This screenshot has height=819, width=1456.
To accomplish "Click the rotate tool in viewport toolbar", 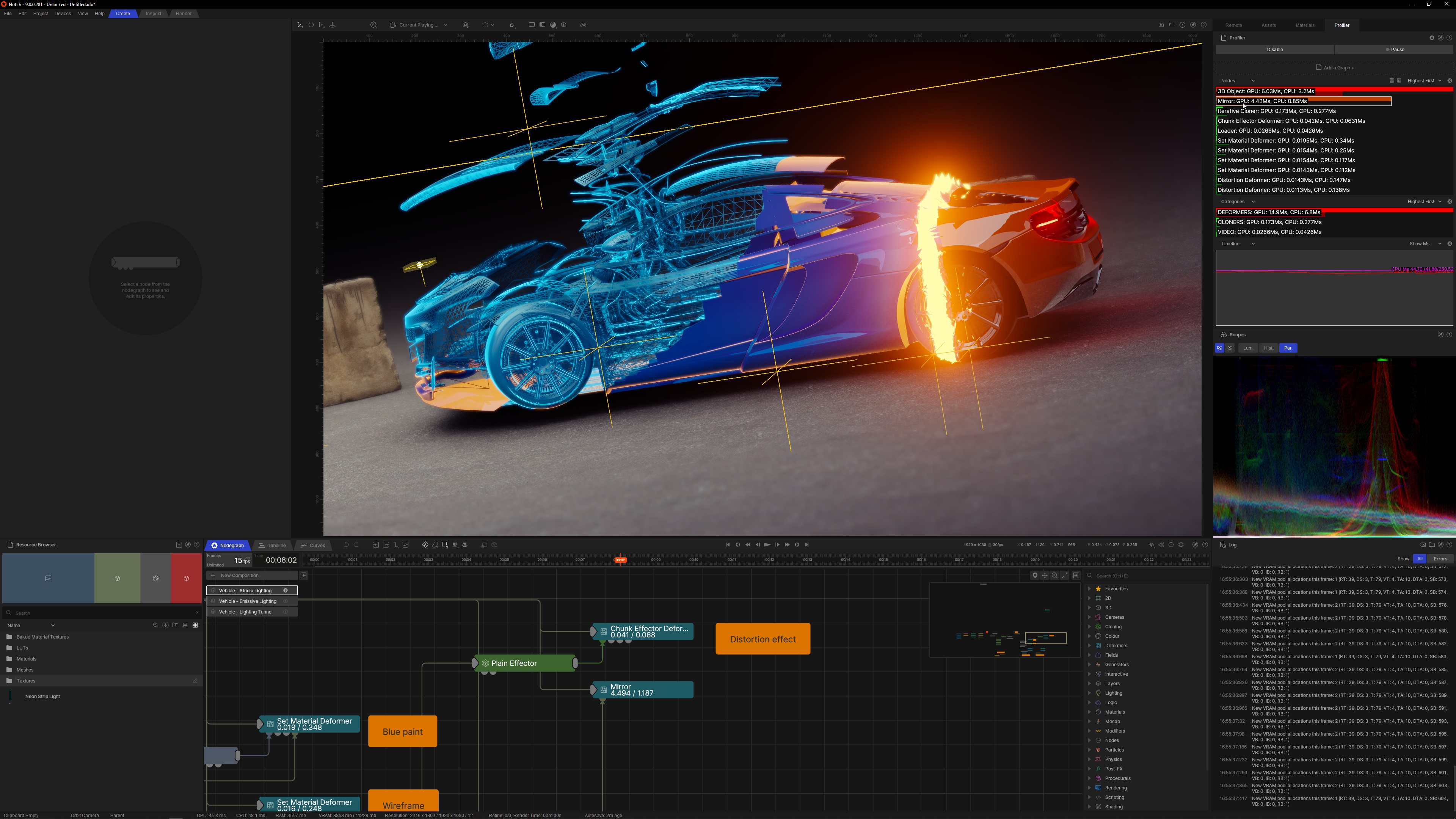I will coord(311,25).
